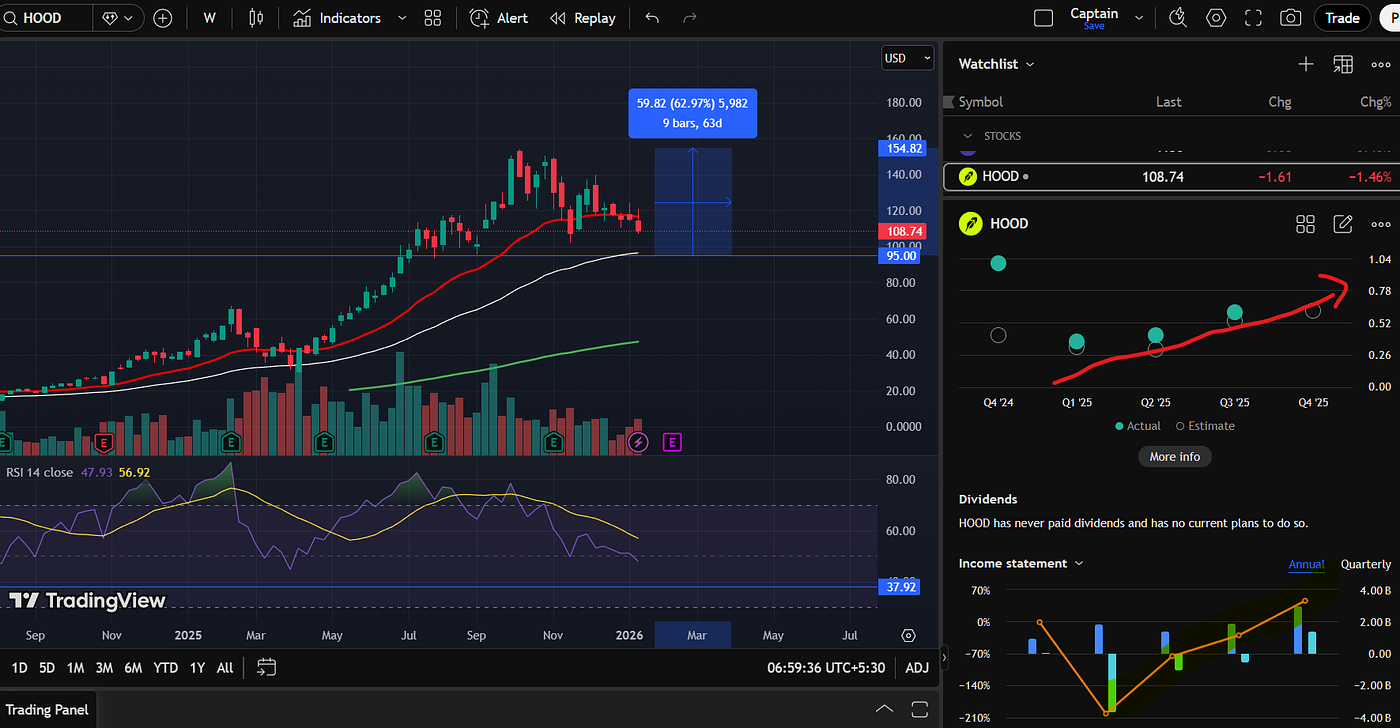Select the HOOD row in the watchlist
Screen dimensions: 1400x728
tap(1170, 176)
